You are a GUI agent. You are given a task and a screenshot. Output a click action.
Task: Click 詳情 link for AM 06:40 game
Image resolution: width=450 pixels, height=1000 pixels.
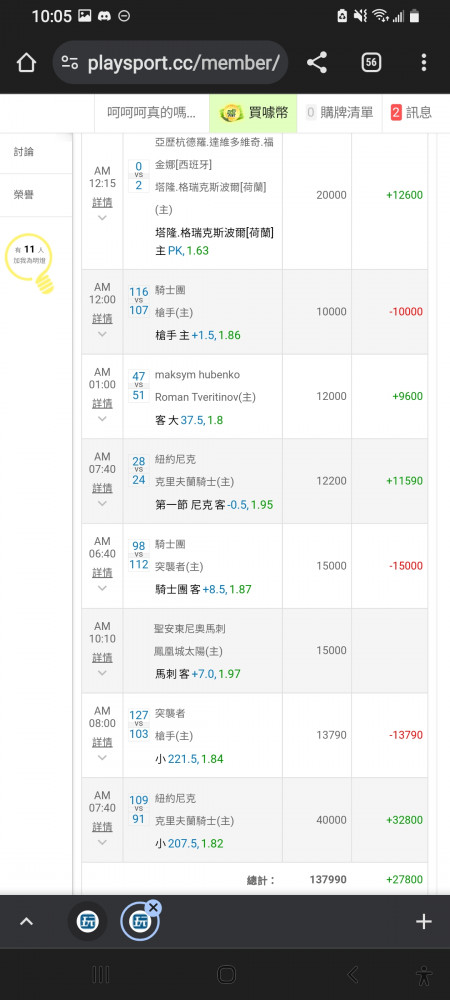pos(102,573)
